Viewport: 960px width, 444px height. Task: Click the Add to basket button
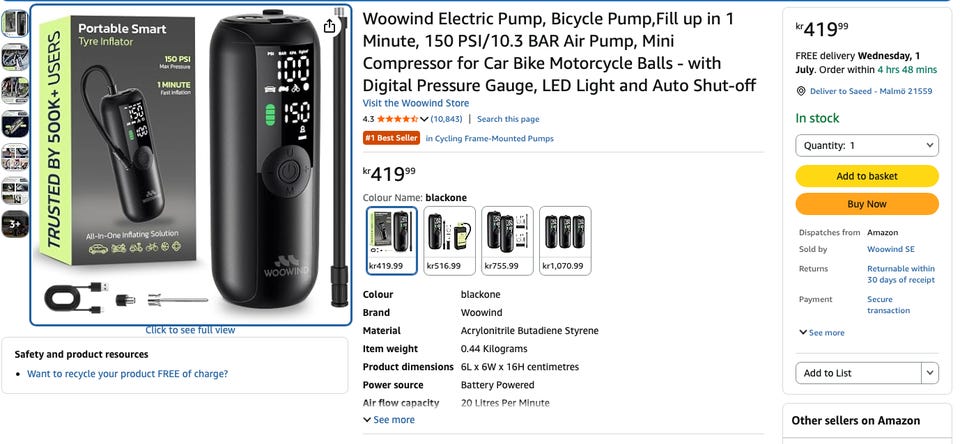tap(866, 176)
